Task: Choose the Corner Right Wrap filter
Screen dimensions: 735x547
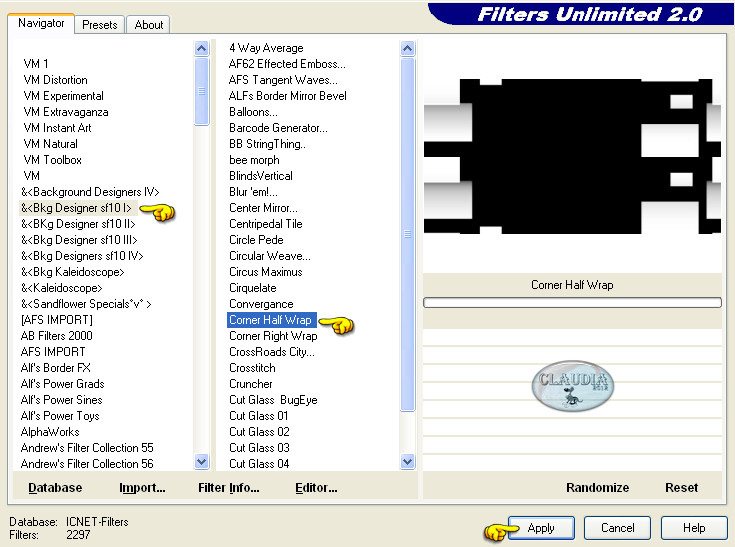Action: pos(273,336)
